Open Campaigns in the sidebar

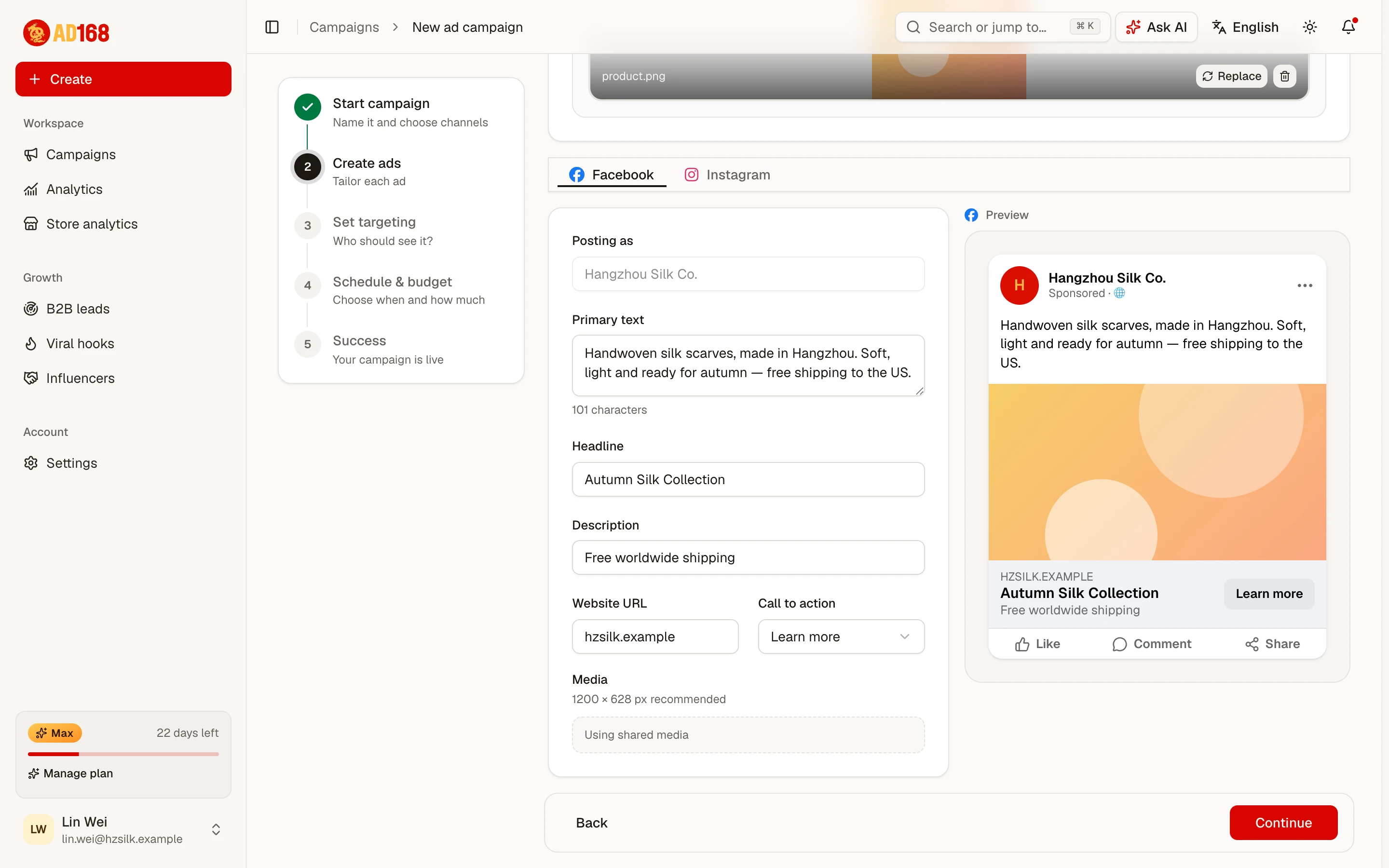(123, 154)
